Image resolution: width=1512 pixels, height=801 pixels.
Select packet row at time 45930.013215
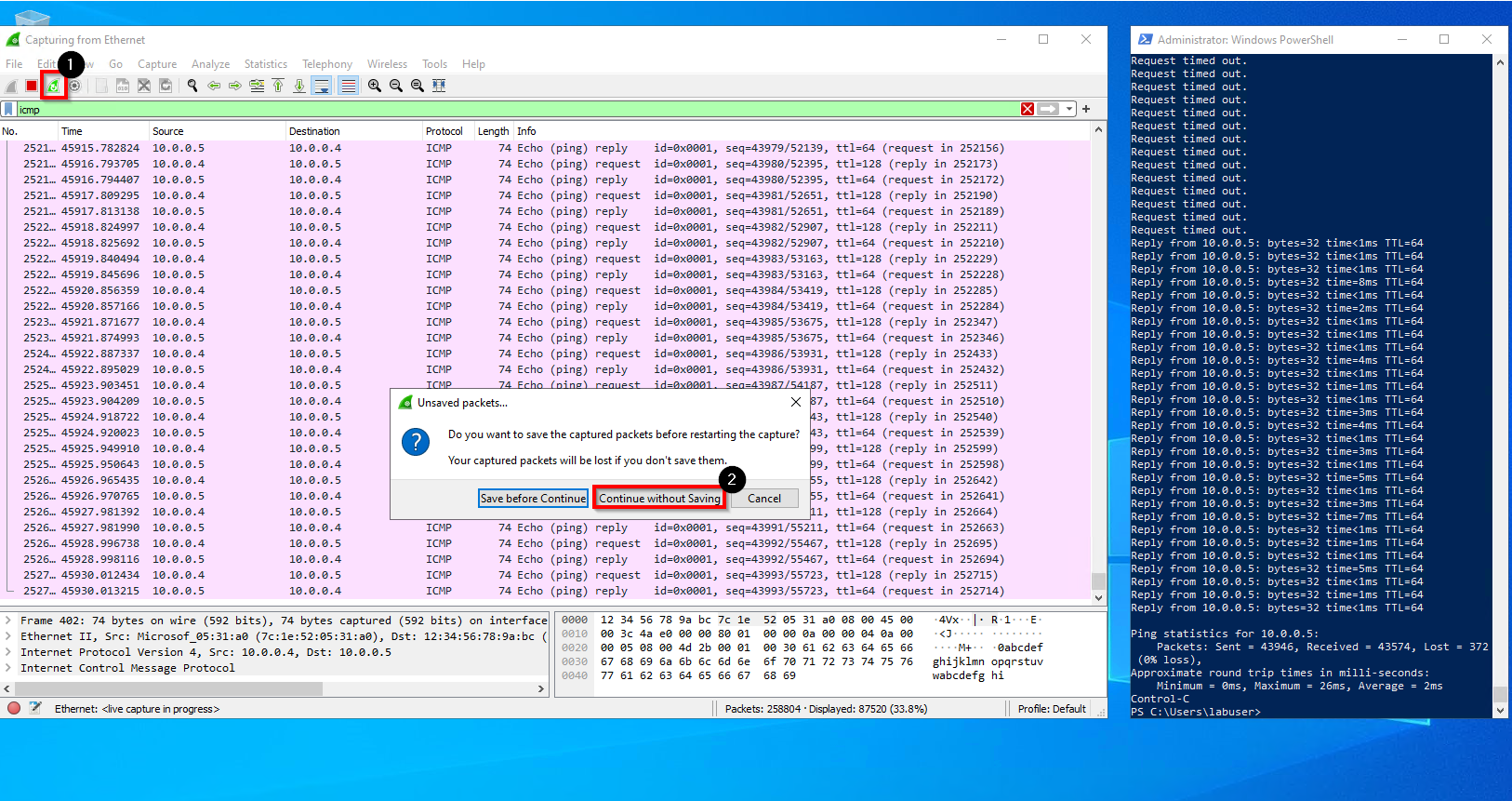coord(545,591)
